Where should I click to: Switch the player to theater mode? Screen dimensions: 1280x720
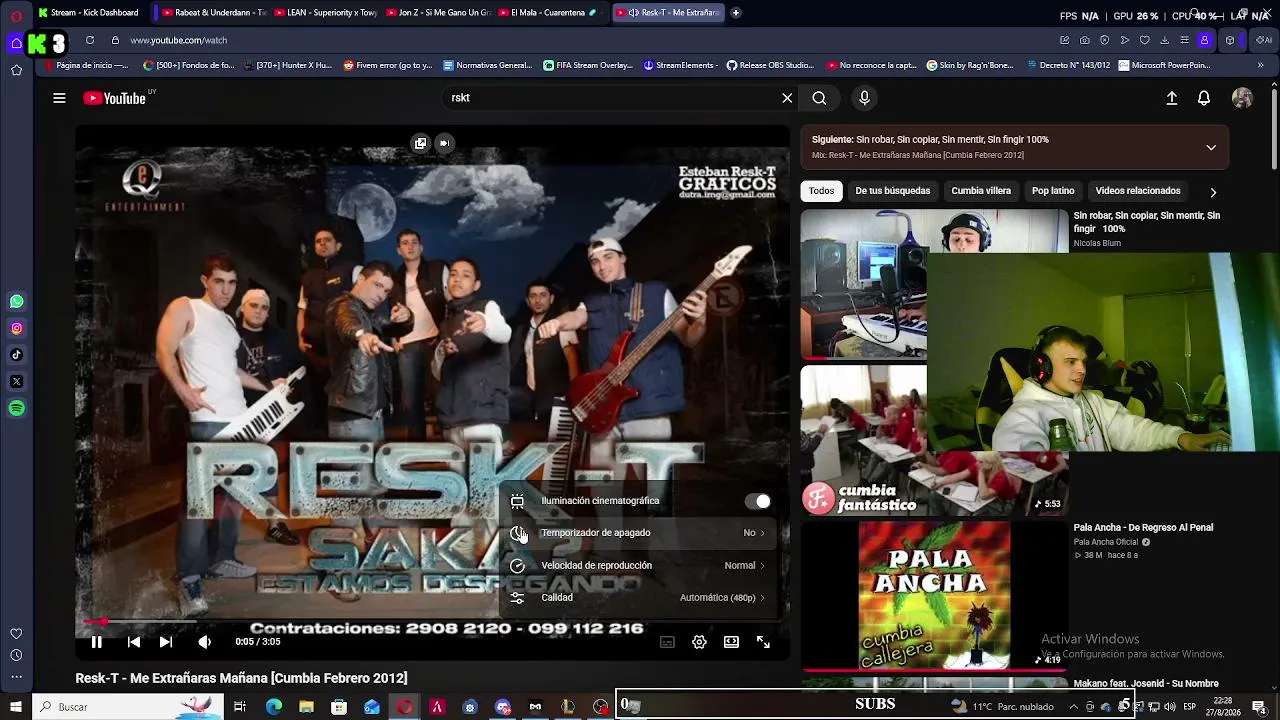pyautogui.click(x=731, y=642)
